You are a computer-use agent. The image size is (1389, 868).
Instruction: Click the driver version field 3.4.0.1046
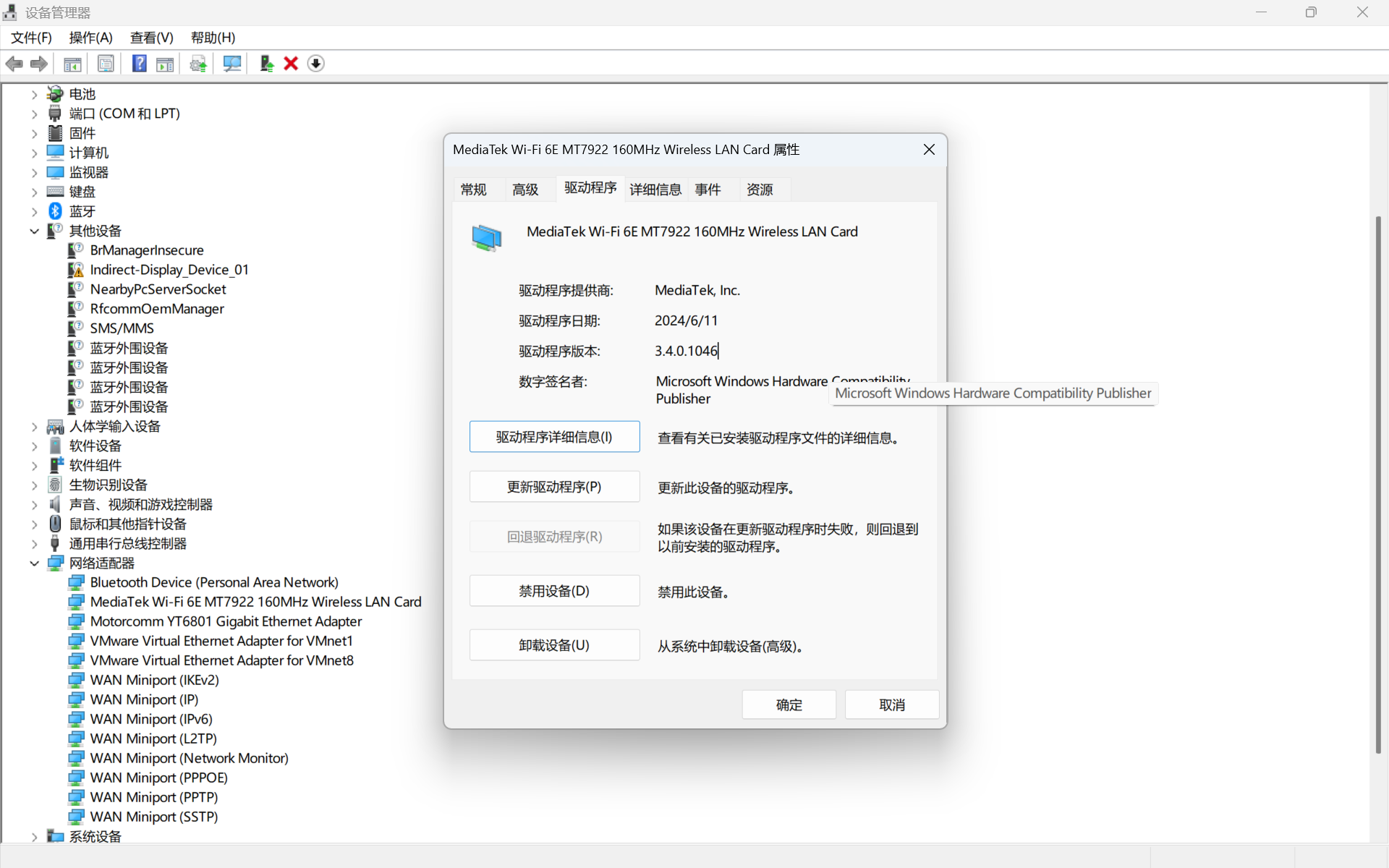point(687,351)
